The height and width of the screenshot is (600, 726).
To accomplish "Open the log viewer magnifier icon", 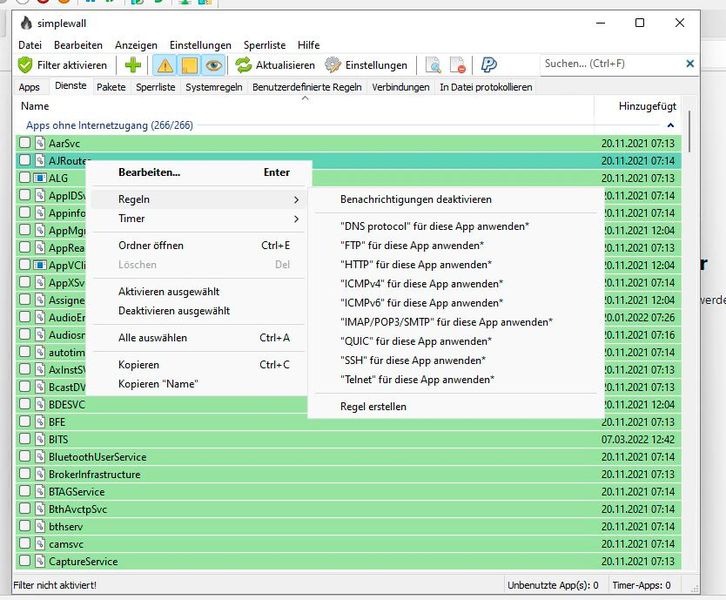I will pyautogui.click(x=434, y=65).
